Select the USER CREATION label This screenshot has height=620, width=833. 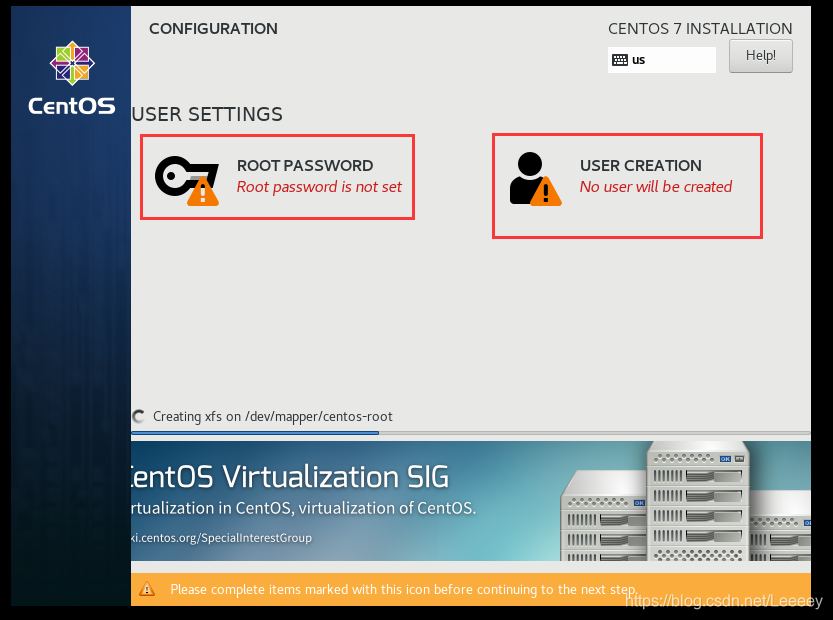[x=641, y=165]
